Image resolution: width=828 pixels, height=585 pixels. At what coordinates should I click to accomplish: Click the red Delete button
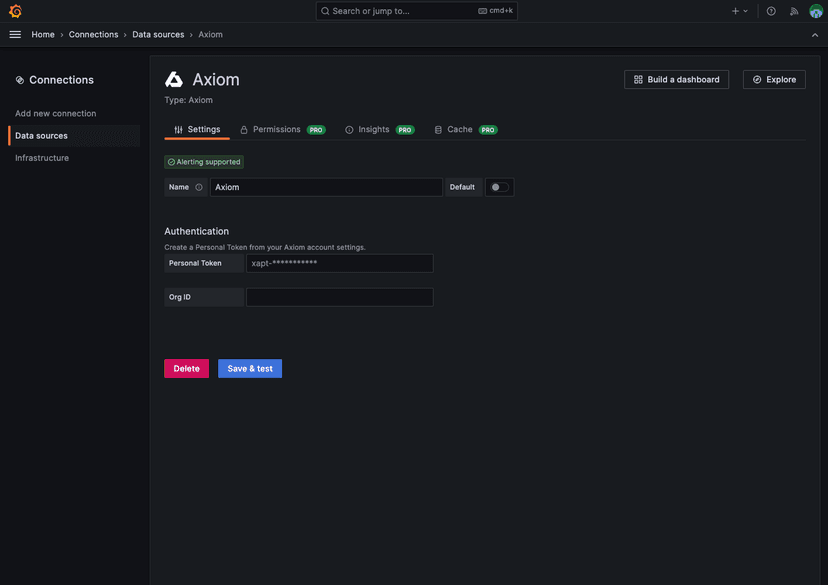tap(186, 367)
